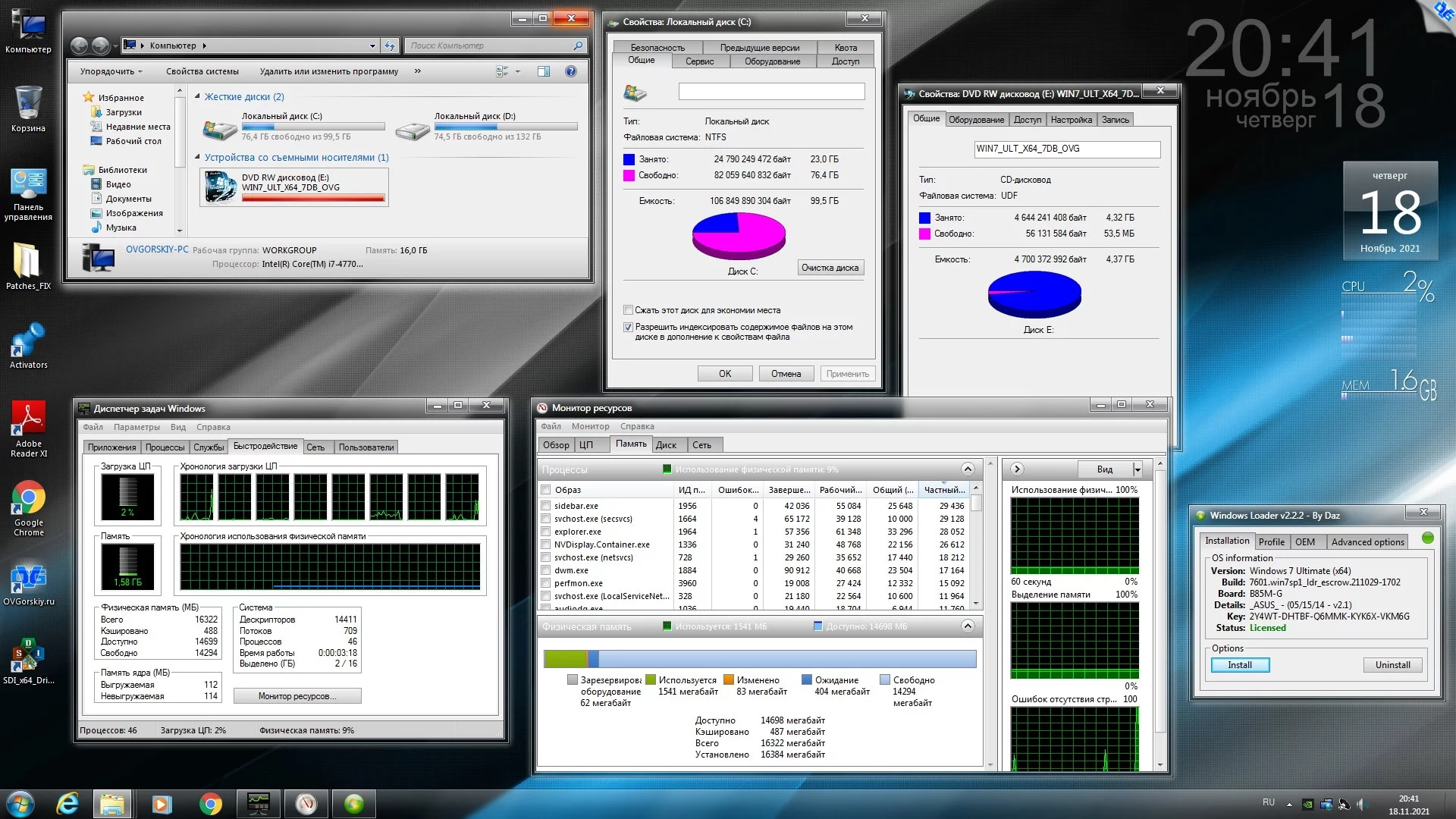
Task: Click the Explorer address bar refresh icon
Action: point(390,45)
